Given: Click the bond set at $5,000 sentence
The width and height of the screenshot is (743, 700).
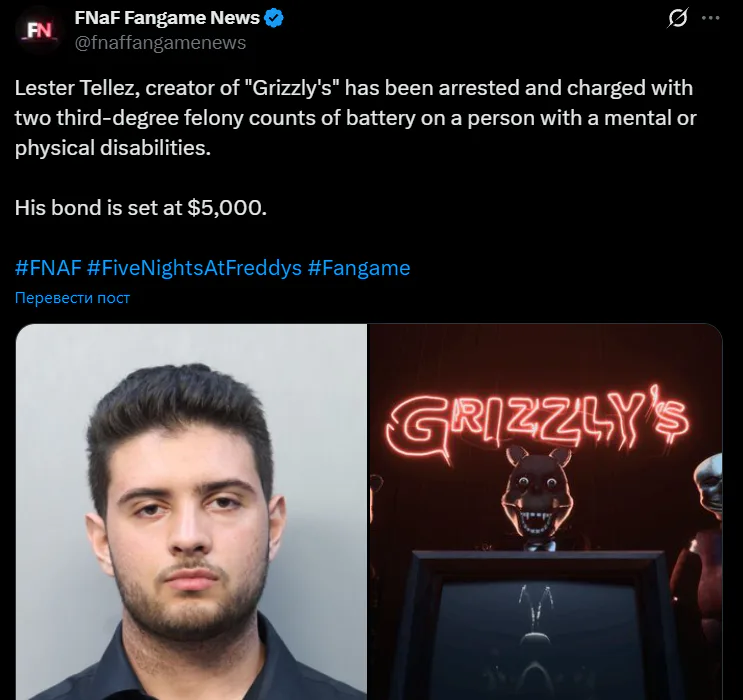Looking at the screenshot, I should click(x=141, y=208).
